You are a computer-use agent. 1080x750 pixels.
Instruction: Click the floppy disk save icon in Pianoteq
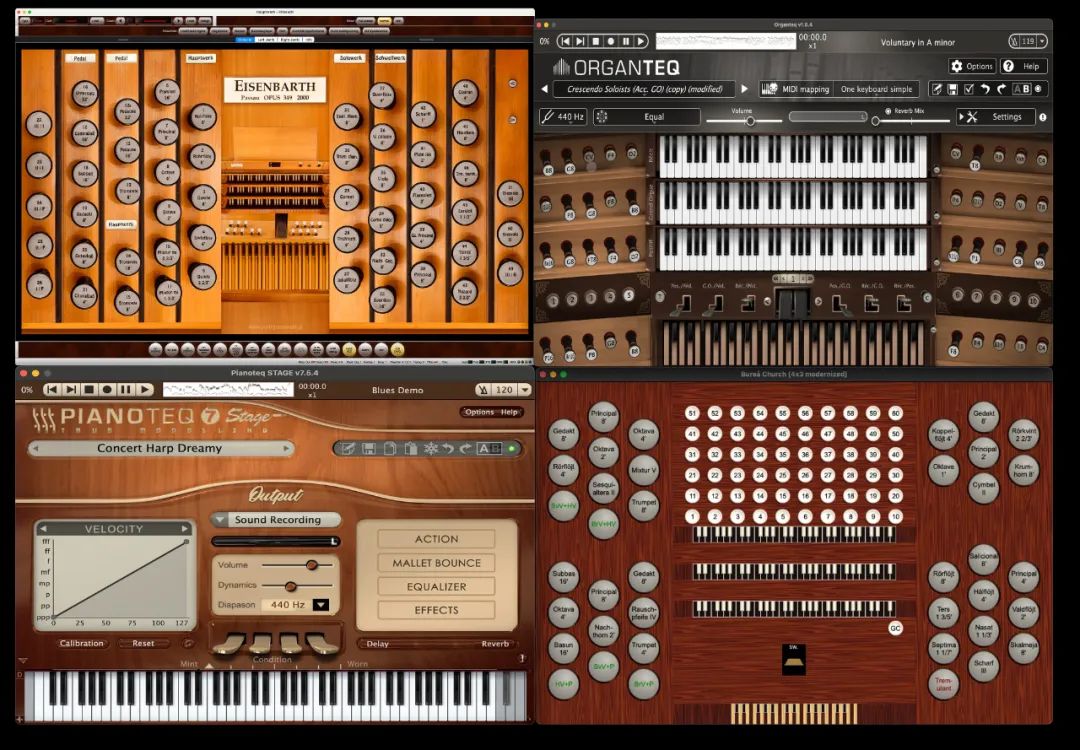369,449
